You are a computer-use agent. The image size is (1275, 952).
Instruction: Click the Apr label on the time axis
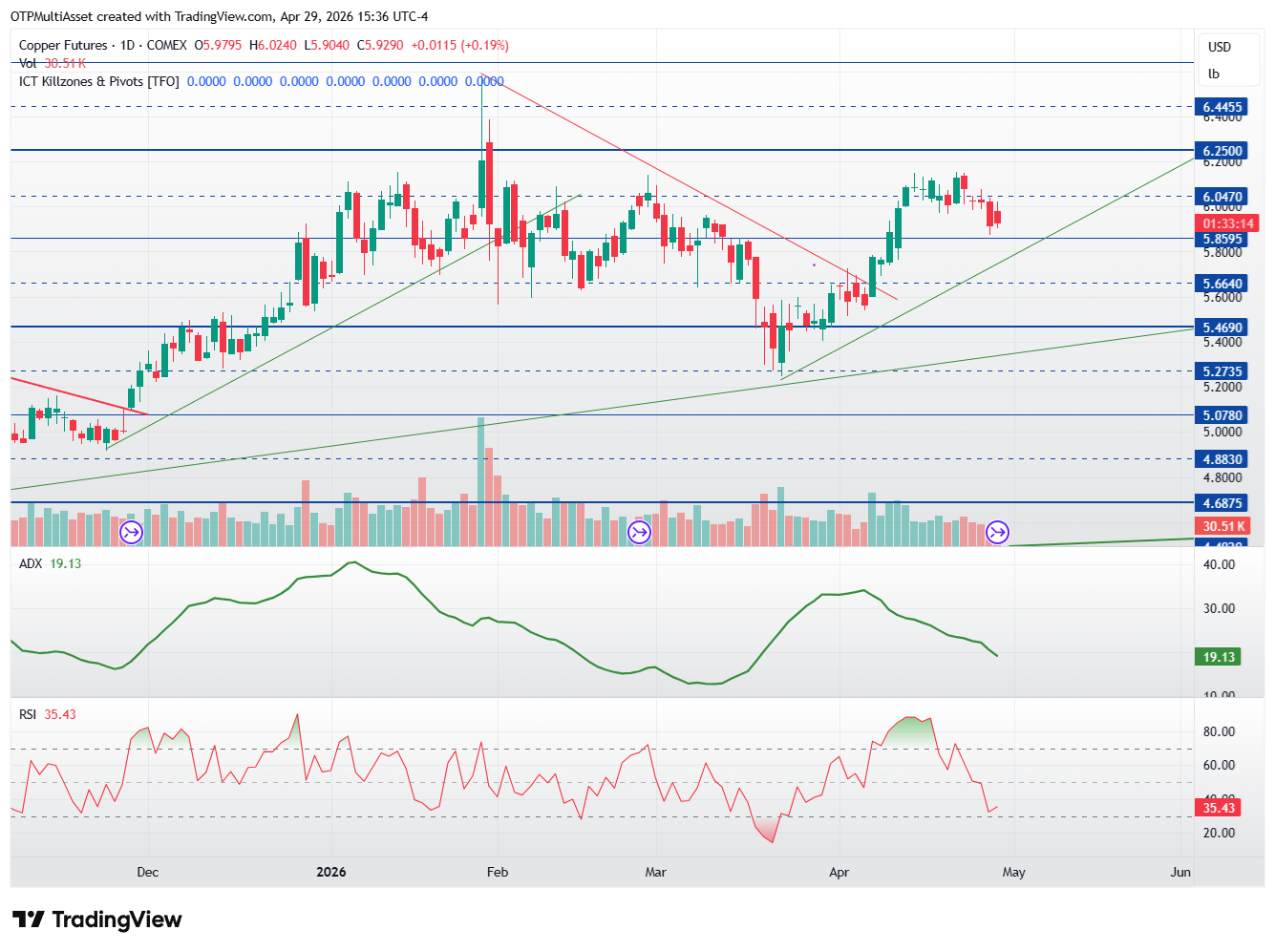839,872
